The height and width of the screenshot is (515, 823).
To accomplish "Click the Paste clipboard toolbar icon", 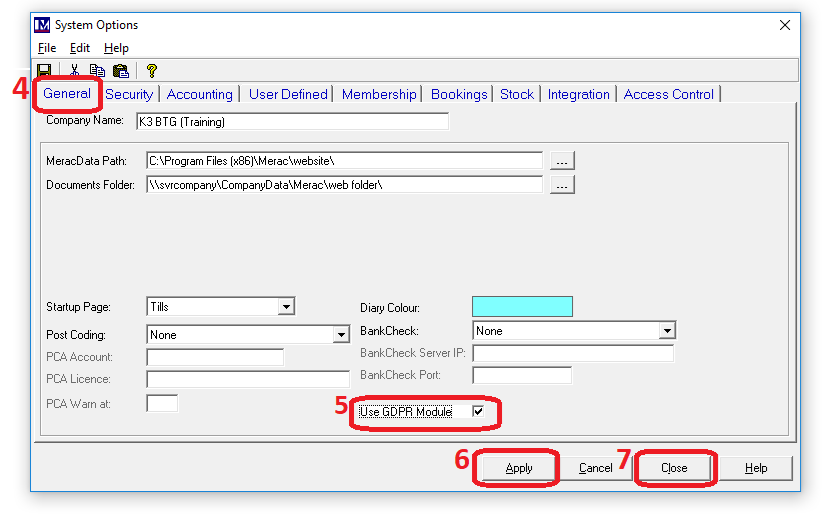I will pos(121,70).
